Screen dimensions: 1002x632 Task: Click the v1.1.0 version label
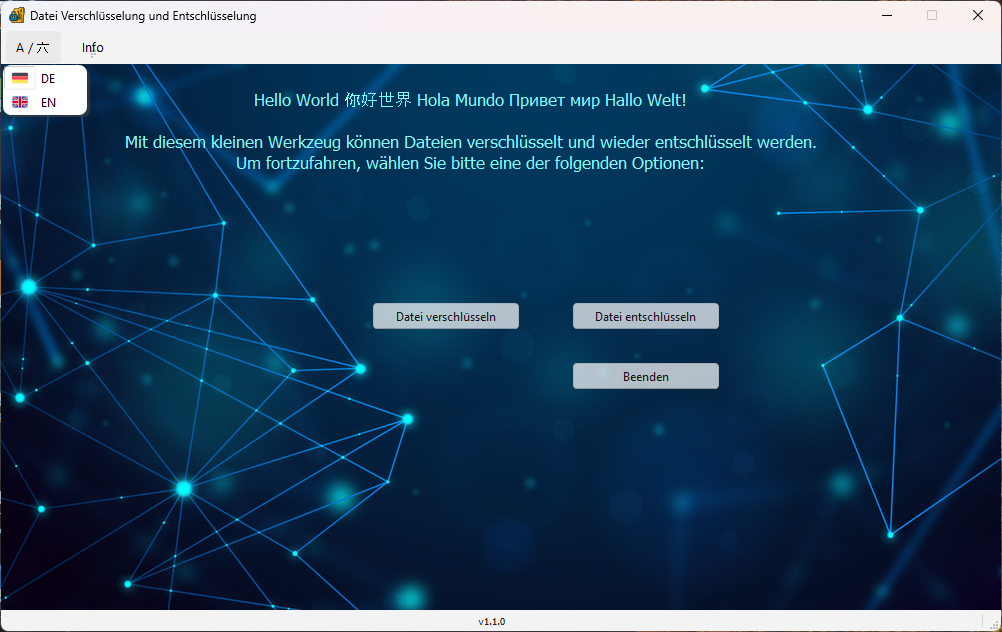pos(491,621)
